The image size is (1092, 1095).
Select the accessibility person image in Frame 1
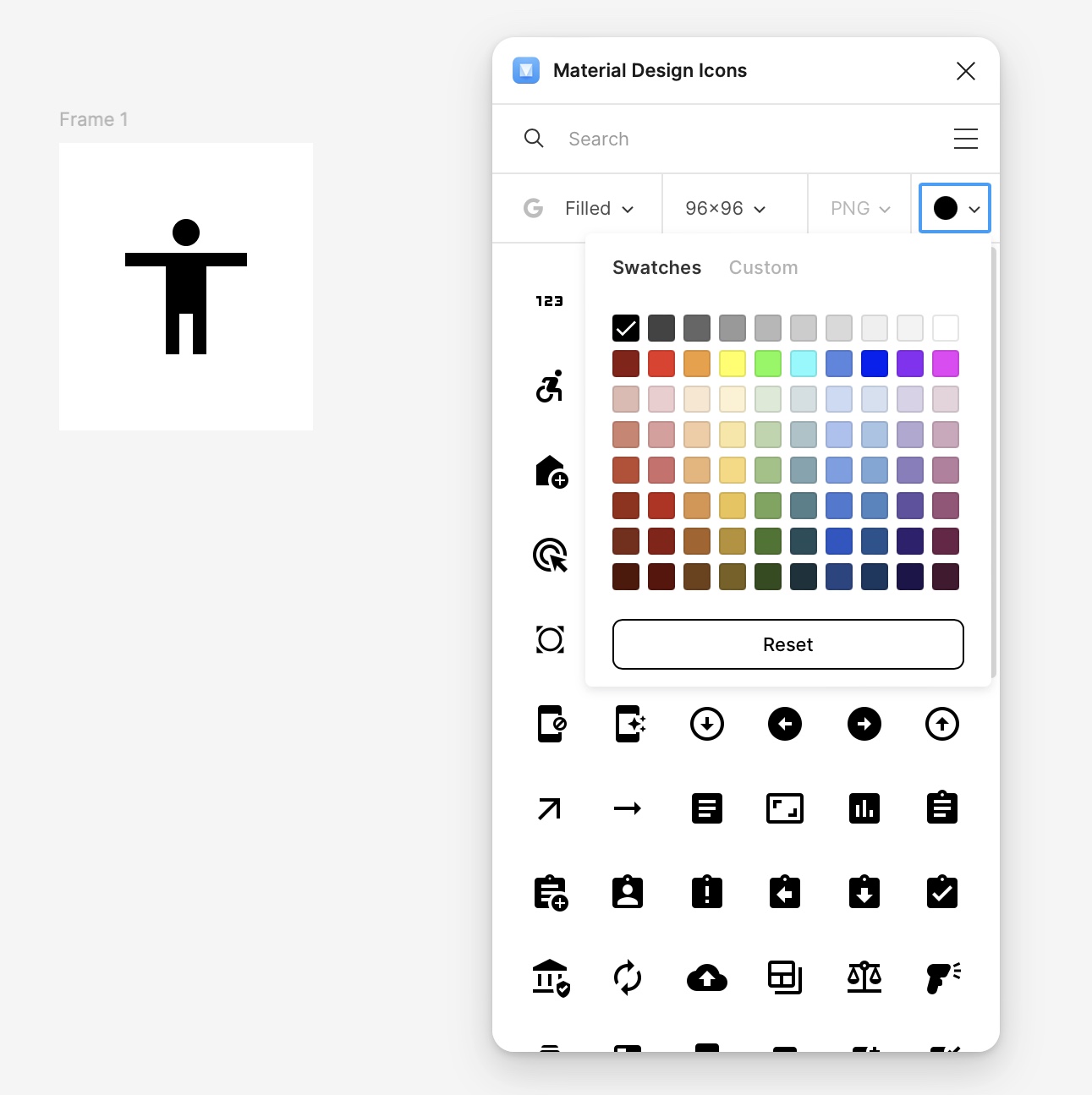[186, 287]
